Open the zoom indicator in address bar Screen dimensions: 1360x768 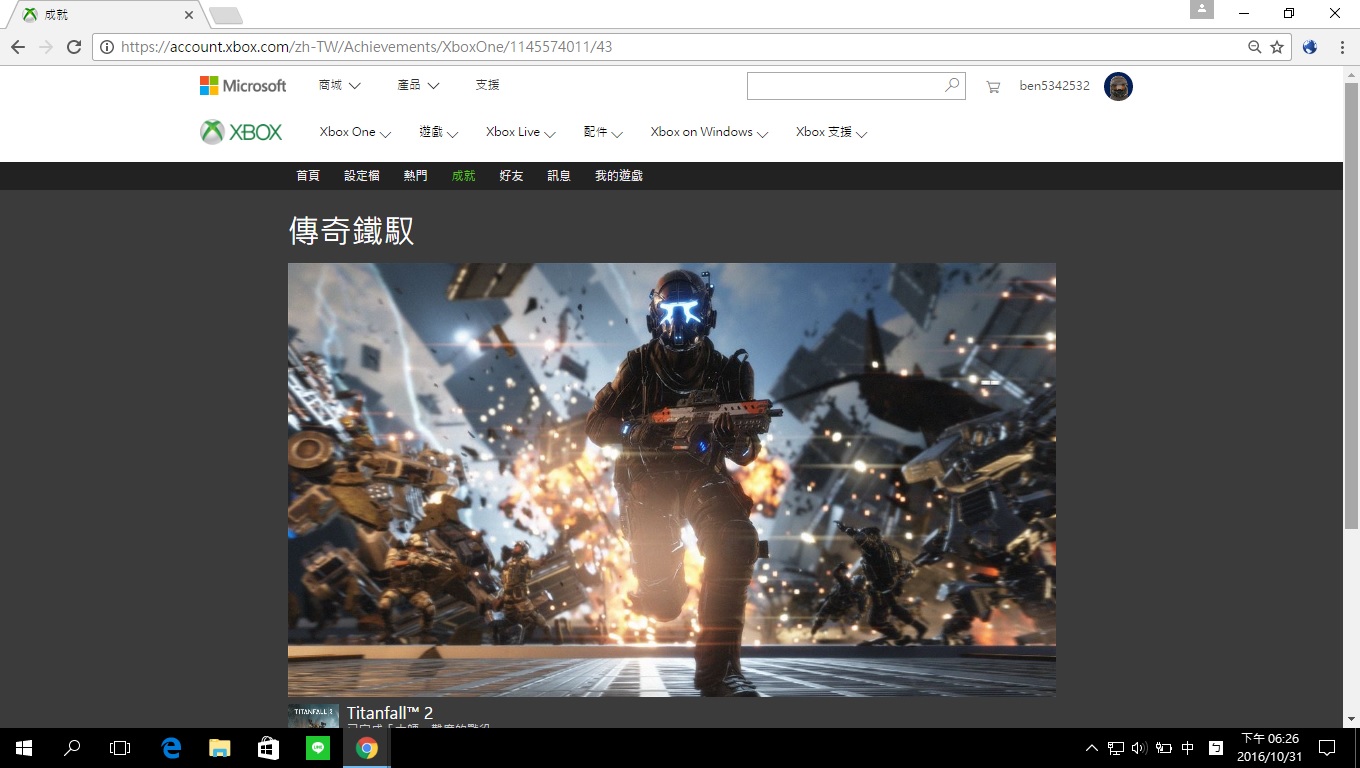coord(1255,47)
